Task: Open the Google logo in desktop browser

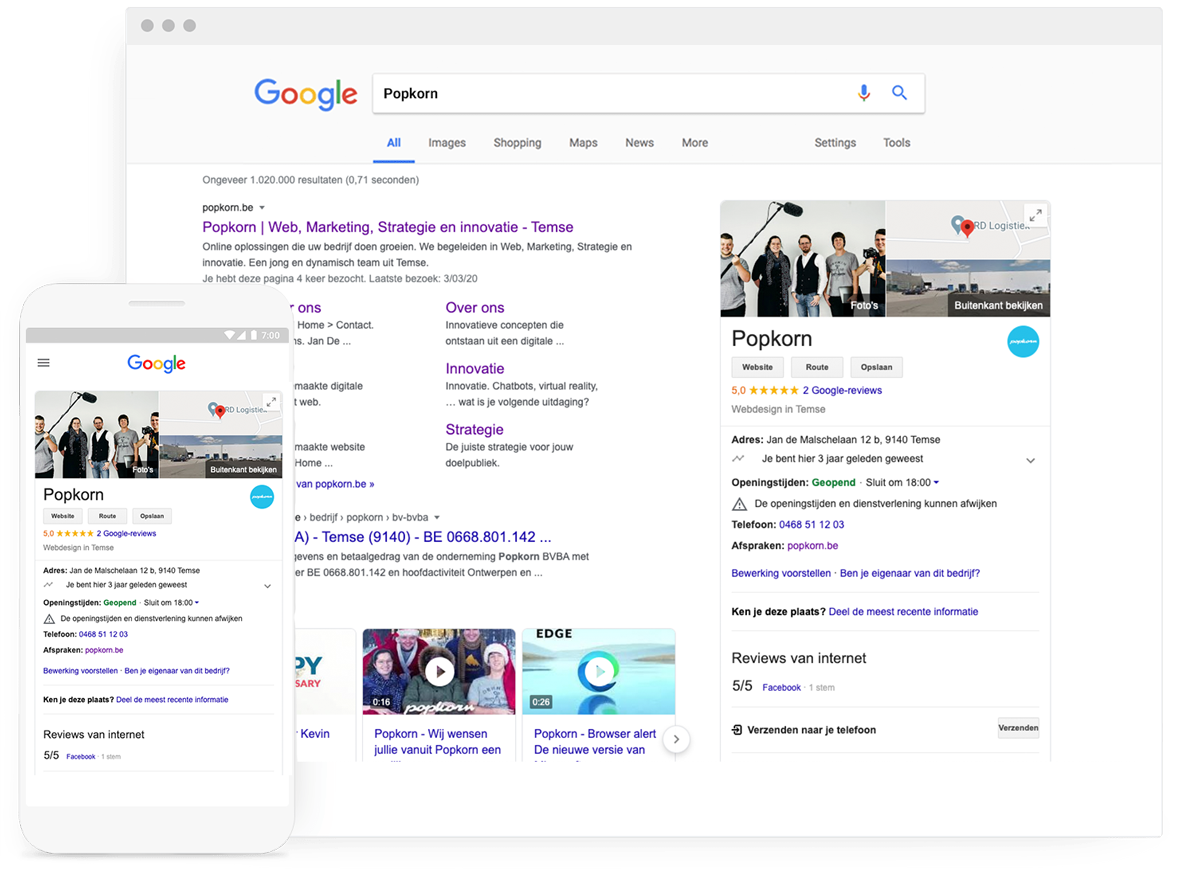Action: tap(306, 94)
